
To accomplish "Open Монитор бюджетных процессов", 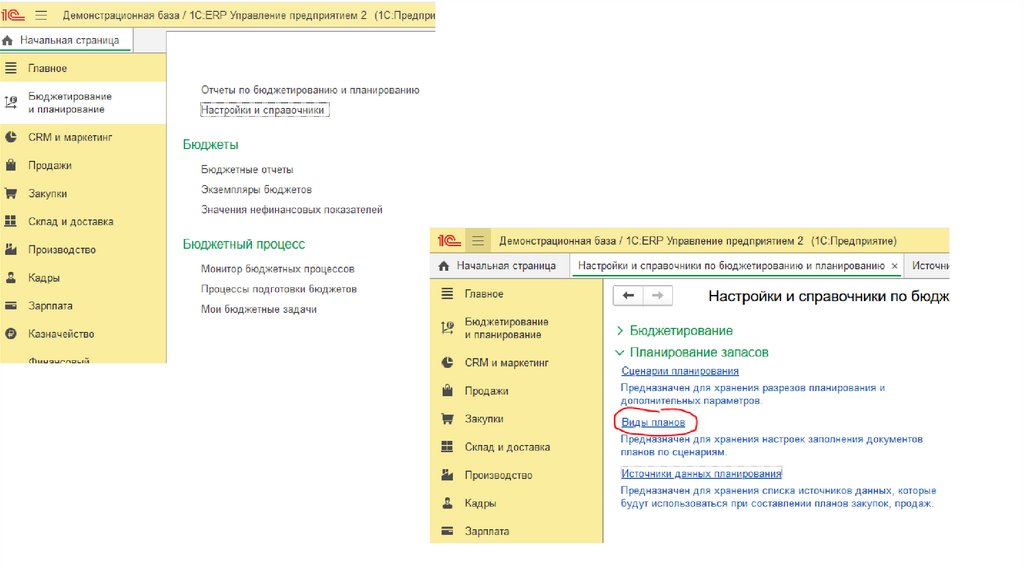I will point(277,269).
